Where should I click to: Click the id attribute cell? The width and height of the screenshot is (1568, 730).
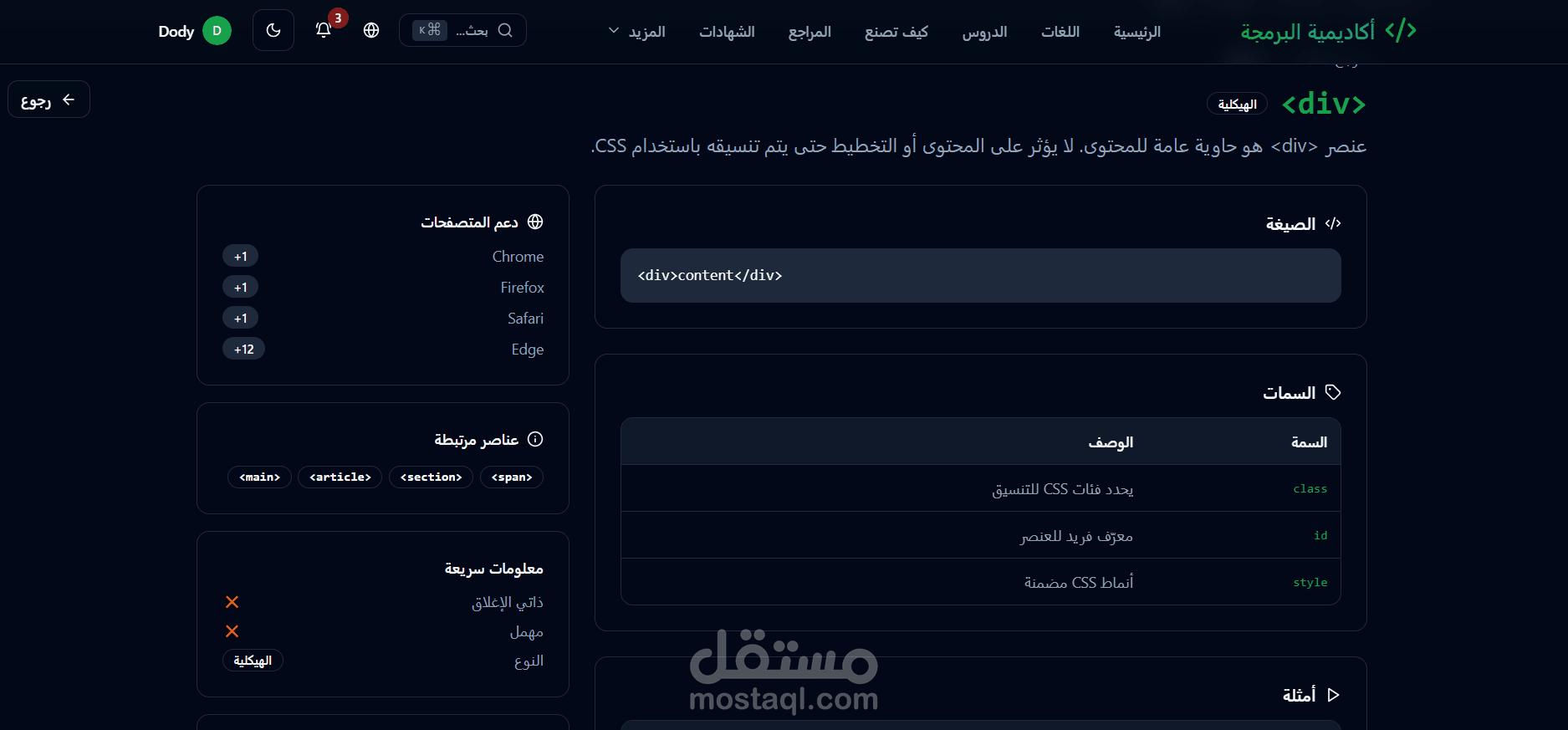(1320, 535)
